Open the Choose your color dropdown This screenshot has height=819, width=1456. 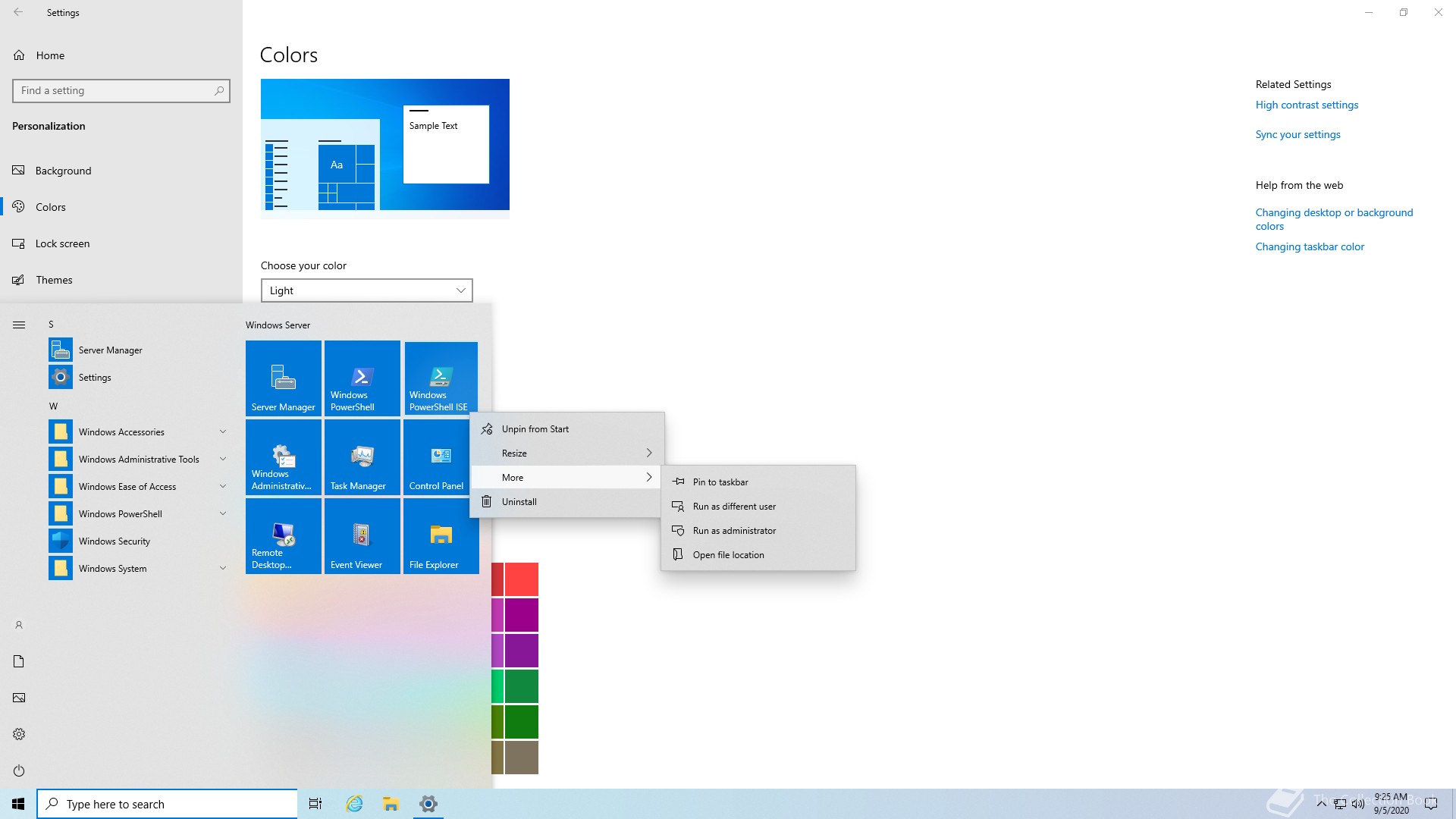[x=367, y=290]
